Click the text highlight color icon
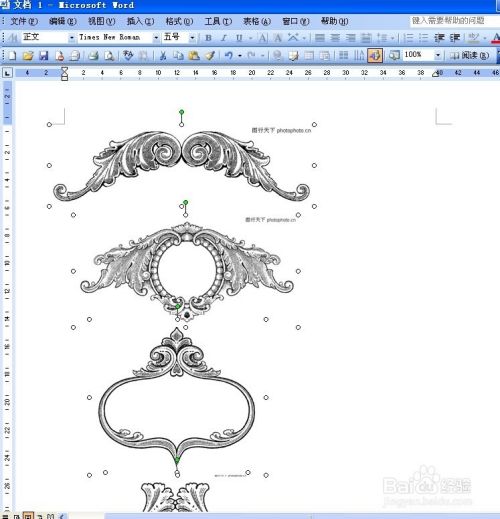 click(x=473, y=38)
